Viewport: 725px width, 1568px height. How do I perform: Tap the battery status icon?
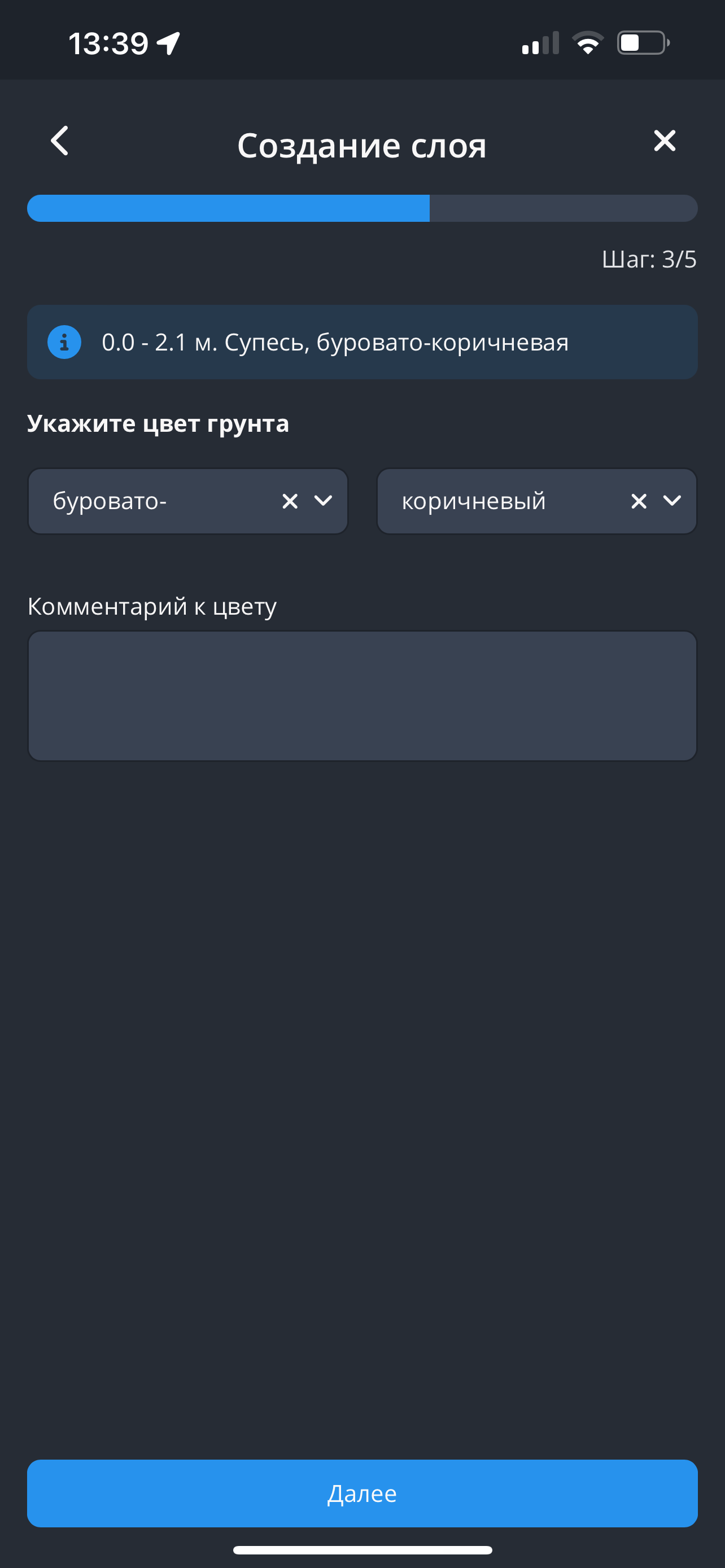tap(643, 43)
